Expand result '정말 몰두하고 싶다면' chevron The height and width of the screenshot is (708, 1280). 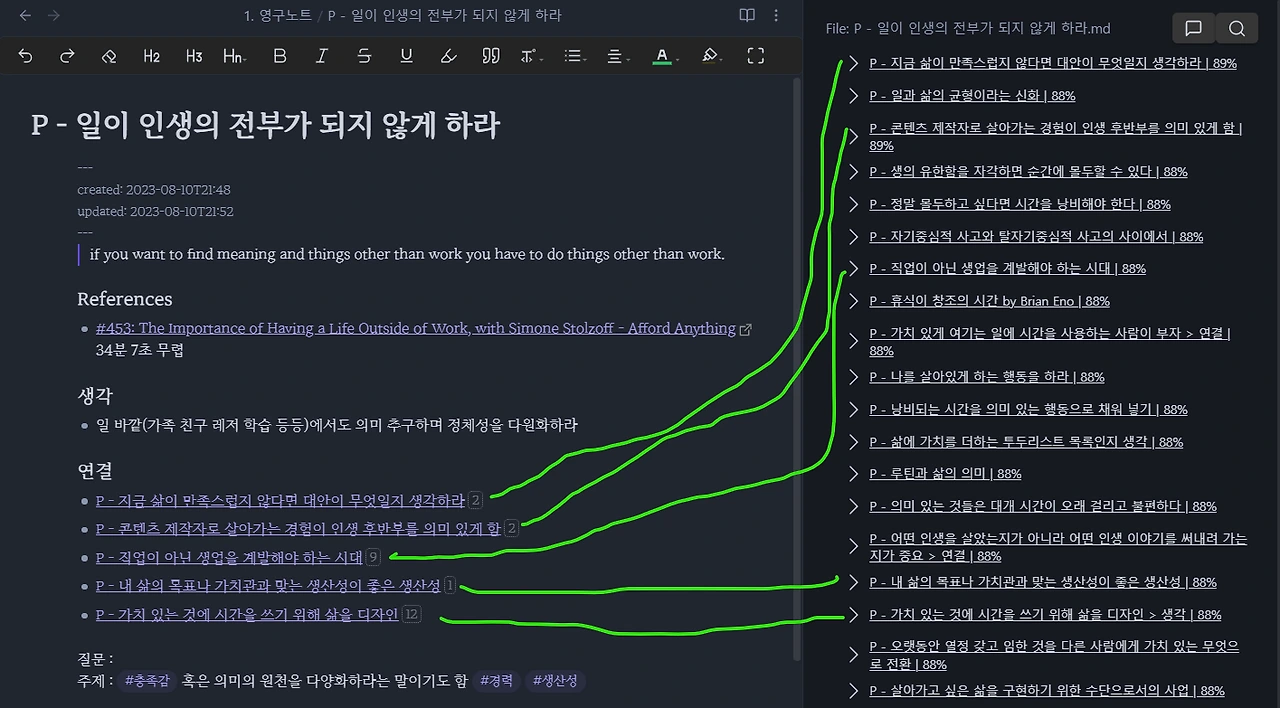tap(853, 204)
